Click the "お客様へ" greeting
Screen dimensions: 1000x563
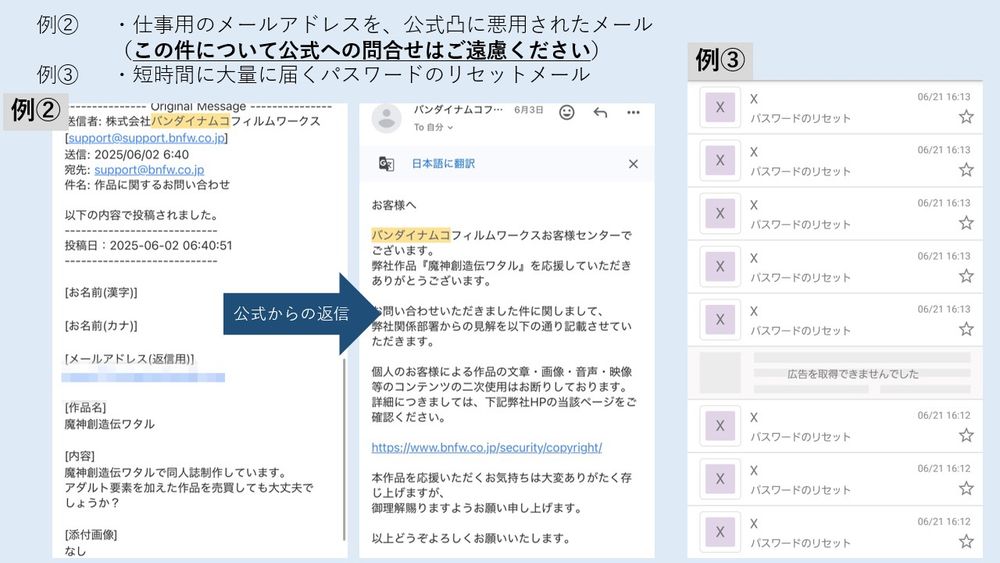pyautogui.click(x=393, y=205)
